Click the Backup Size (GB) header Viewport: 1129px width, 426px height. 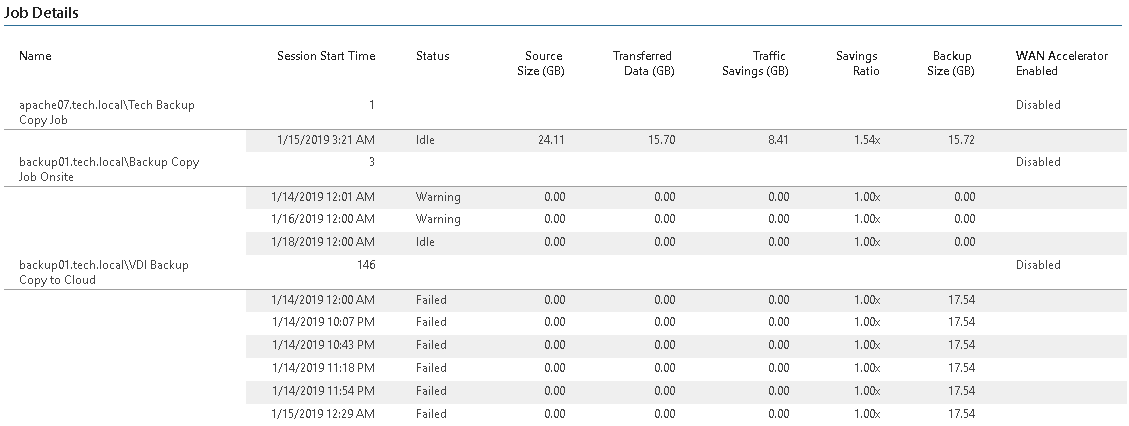[x=951, y=63]
